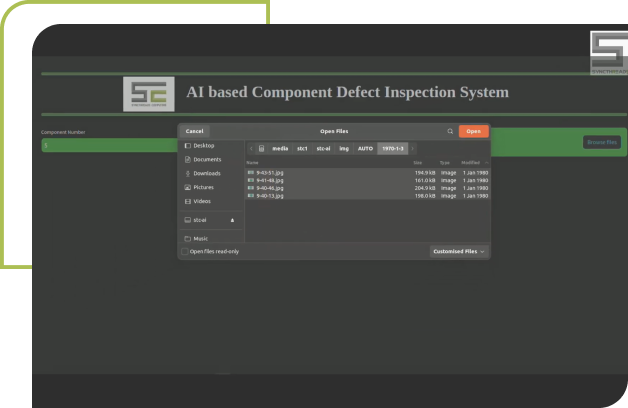Image resolution: width=628 pixels, height=408 pixels.
Task: Open the Customised Files filter dropdown
Action: coord(459,251)
